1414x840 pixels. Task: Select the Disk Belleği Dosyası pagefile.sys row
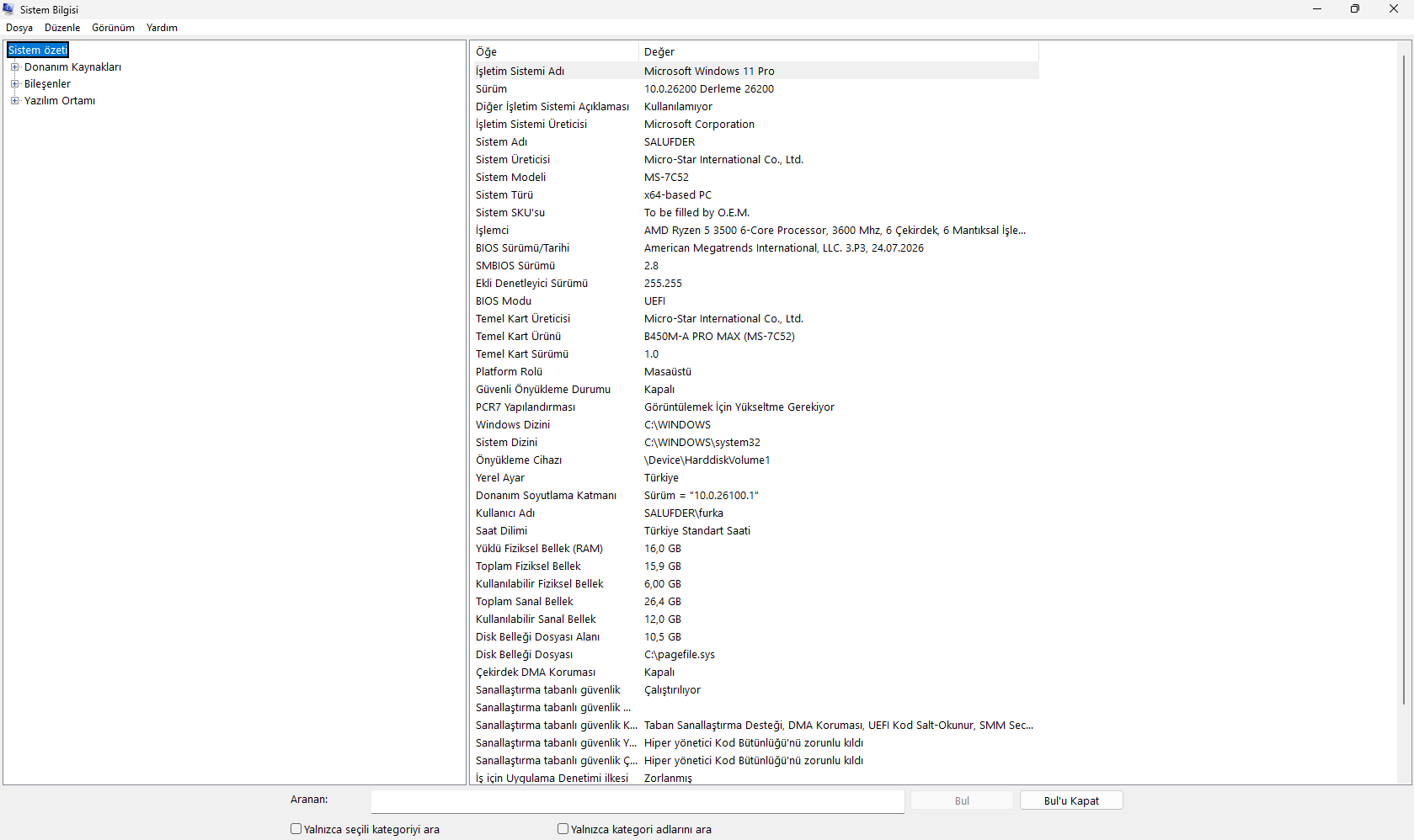click(755, 655)
